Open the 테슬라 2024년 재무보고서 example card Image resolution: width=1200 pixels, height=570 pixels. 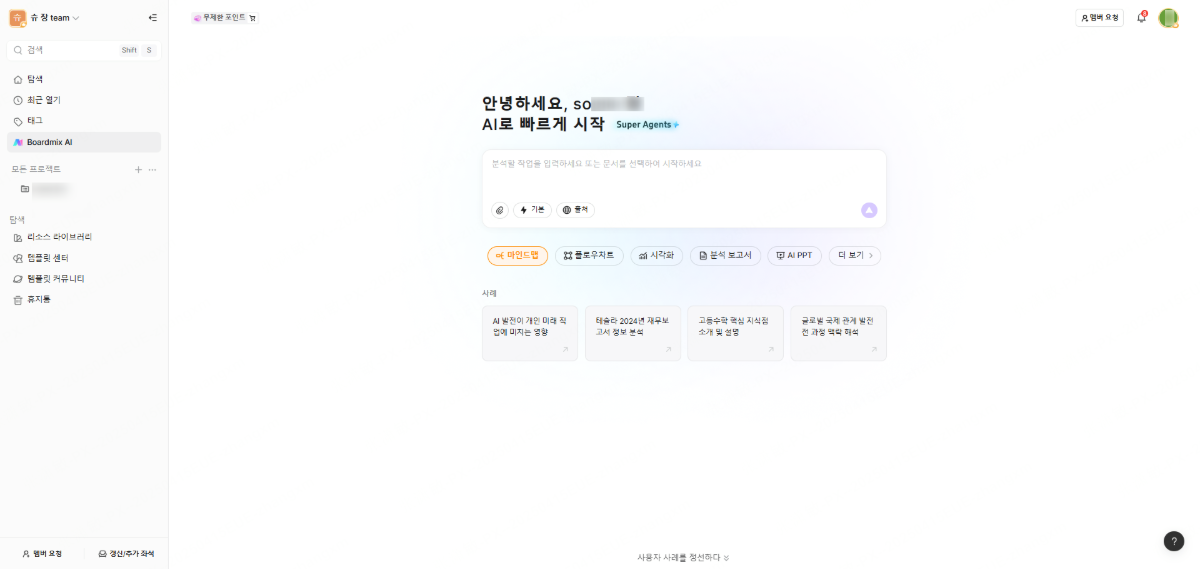point(633,333)
